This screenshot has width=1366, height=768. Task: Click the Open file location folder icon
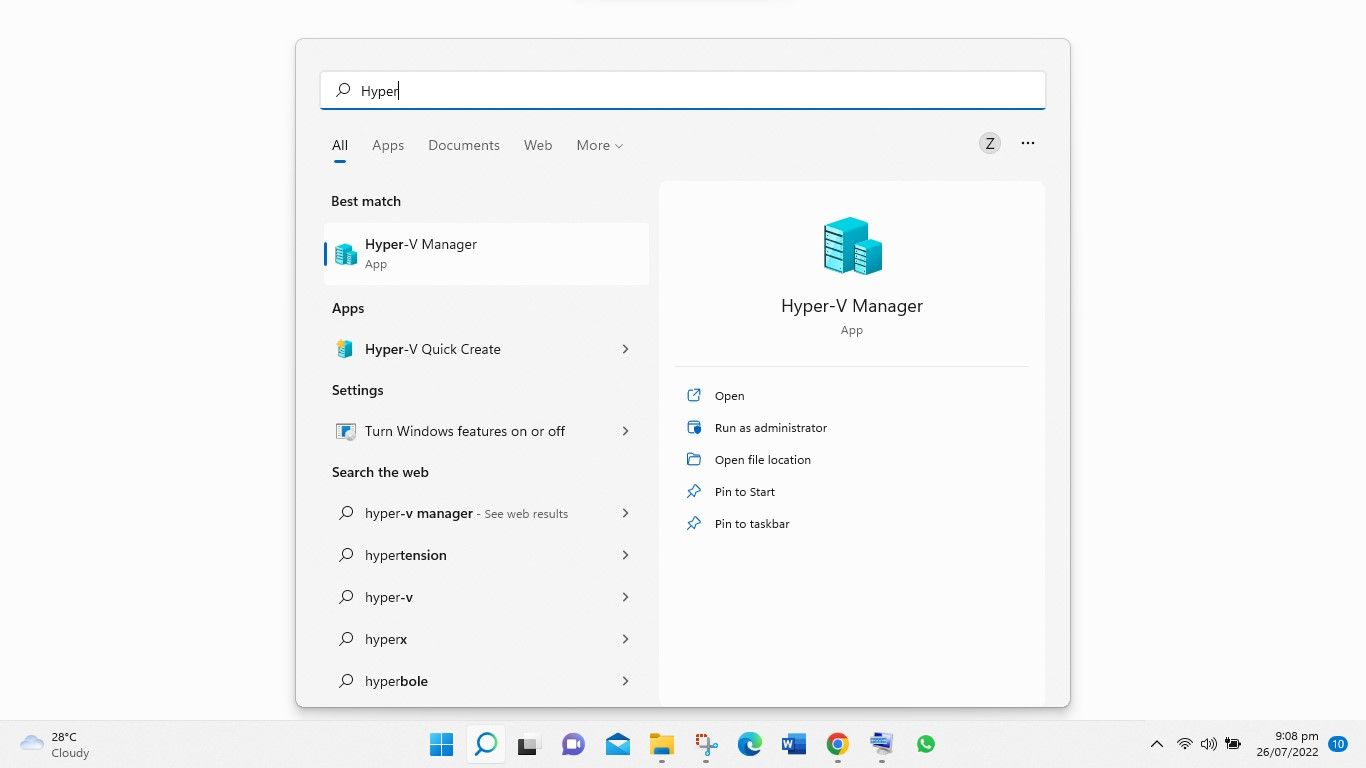(694, 459)
